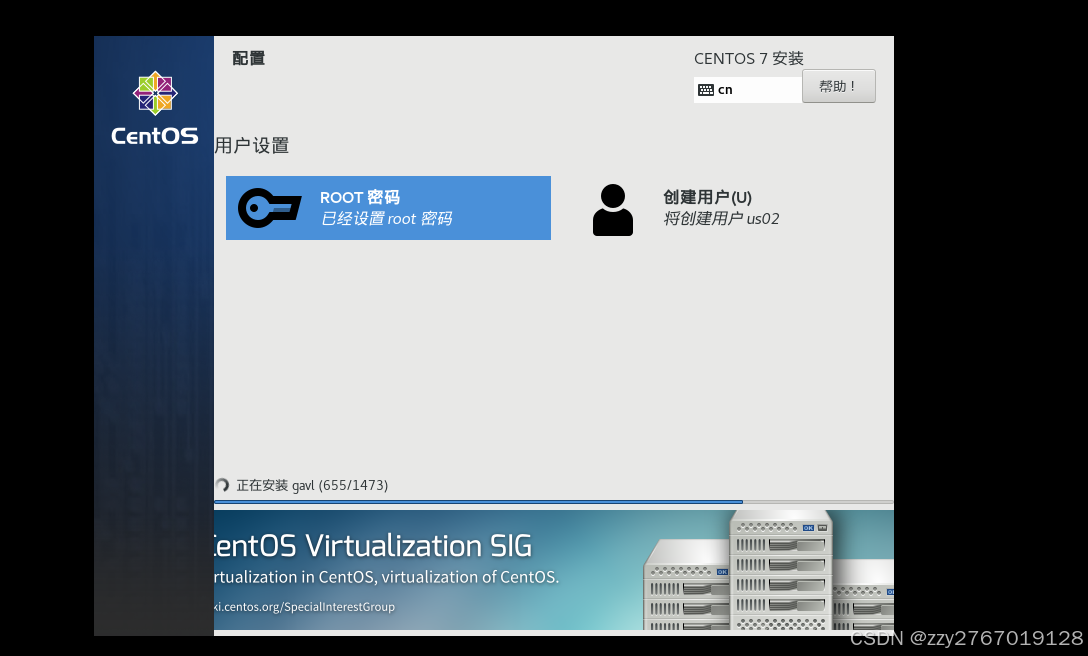Click the 配置 title
The image size is (1088, 656).
pos(248,58)
